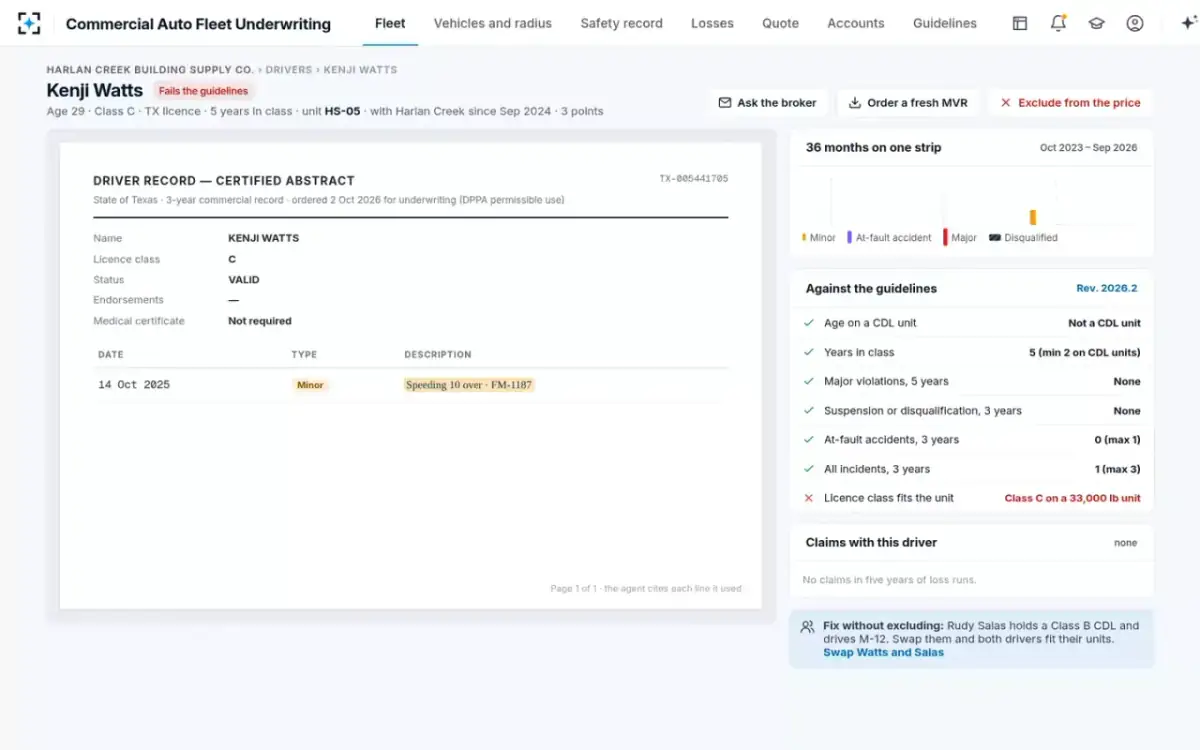Click the Ask the broker button
The width and height of the screenshot is (1200, 750).
pyautogui.click(x=768, y=103)
